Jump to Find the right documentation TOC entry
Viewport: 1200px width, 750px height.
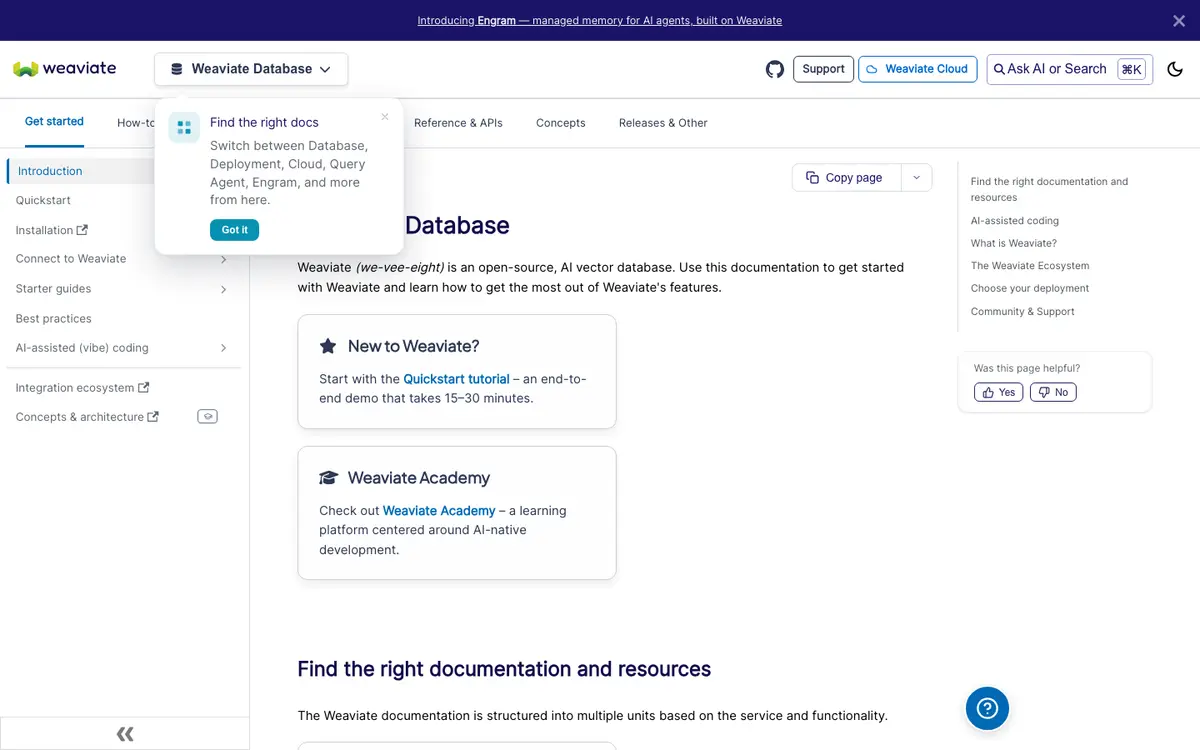tap(1049, 189)
